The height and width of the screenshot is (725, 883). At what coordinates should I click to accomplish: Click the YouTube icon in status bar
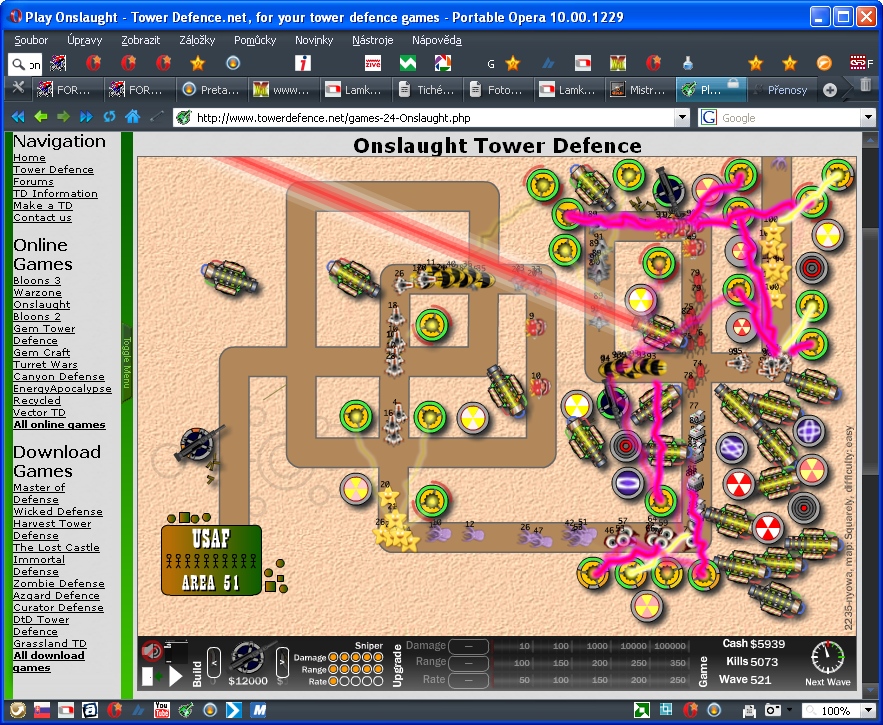click(161, 711)
